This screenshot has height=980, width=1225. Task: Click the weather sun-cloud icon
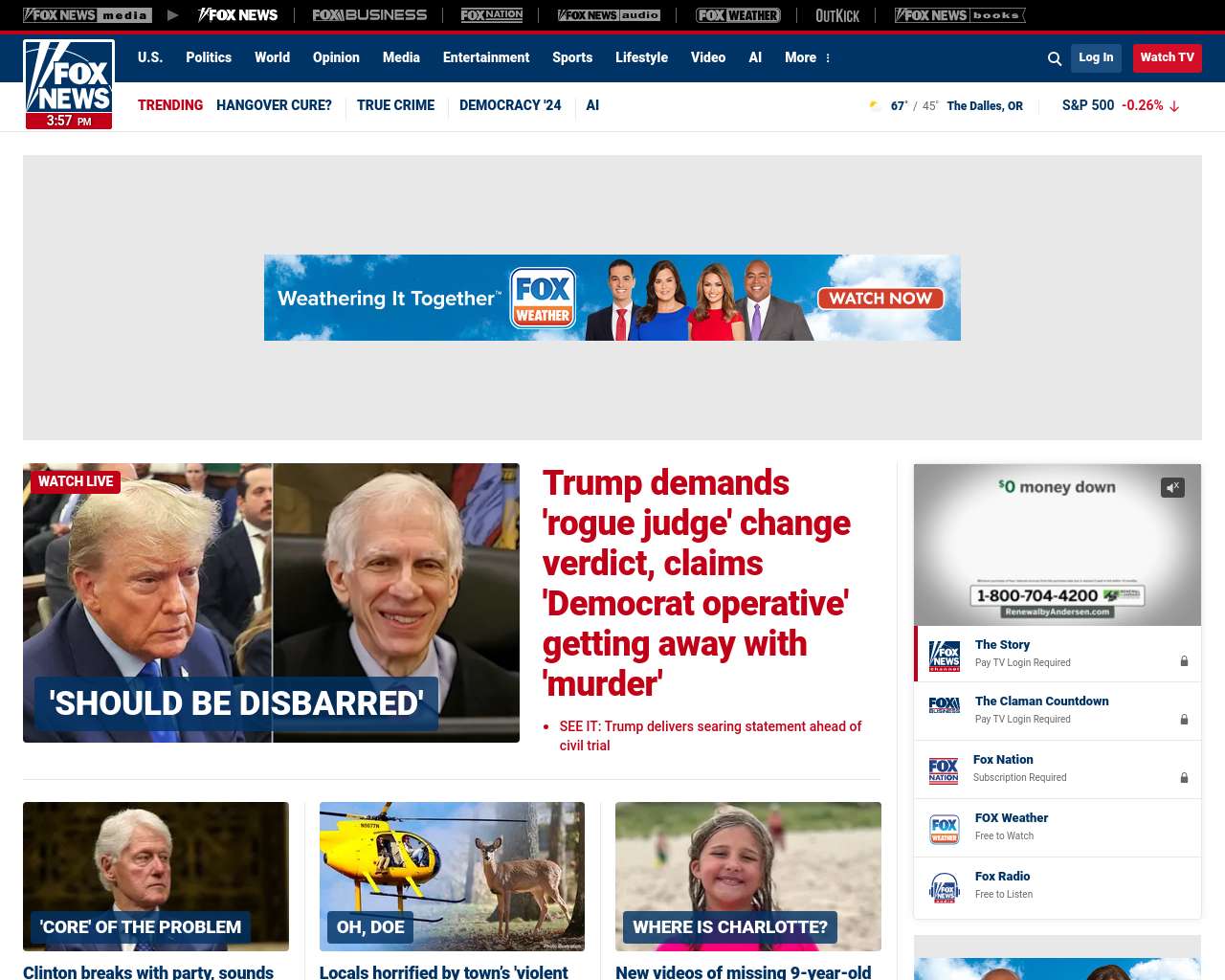tap(875, 105)
